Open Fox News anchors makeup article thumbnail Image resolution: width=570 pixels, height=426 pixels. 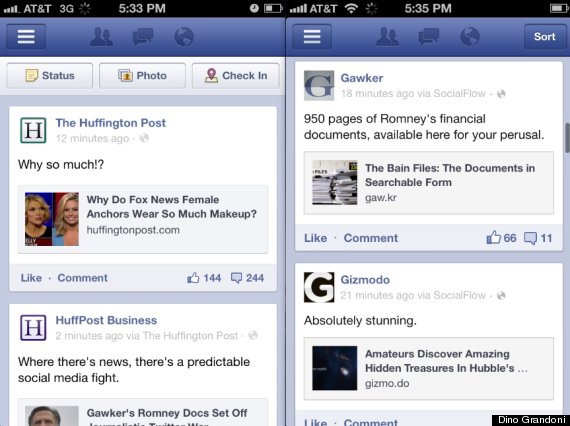point(52,219)
